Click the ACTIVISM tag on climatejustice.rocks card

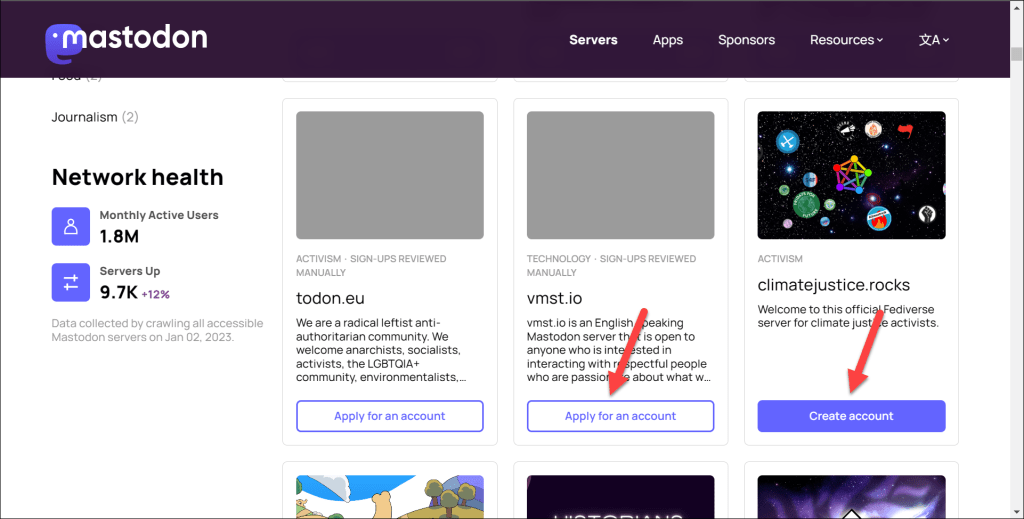pyautogui.click(x=780, y=259)
